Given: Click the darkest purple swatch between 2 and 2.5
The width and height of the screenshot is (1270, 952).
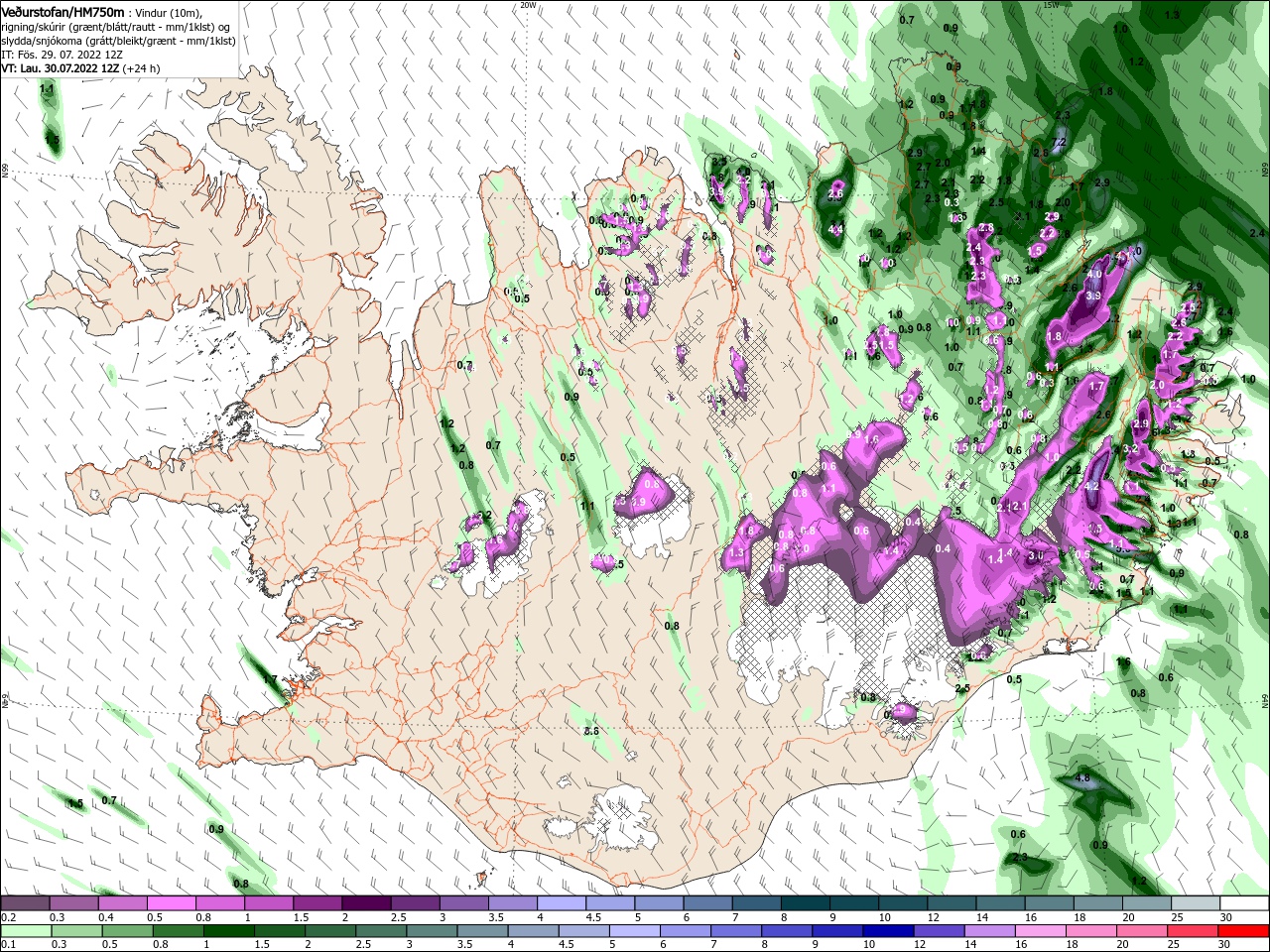Looking at the screenshot, I should click(x=365, y=902).
